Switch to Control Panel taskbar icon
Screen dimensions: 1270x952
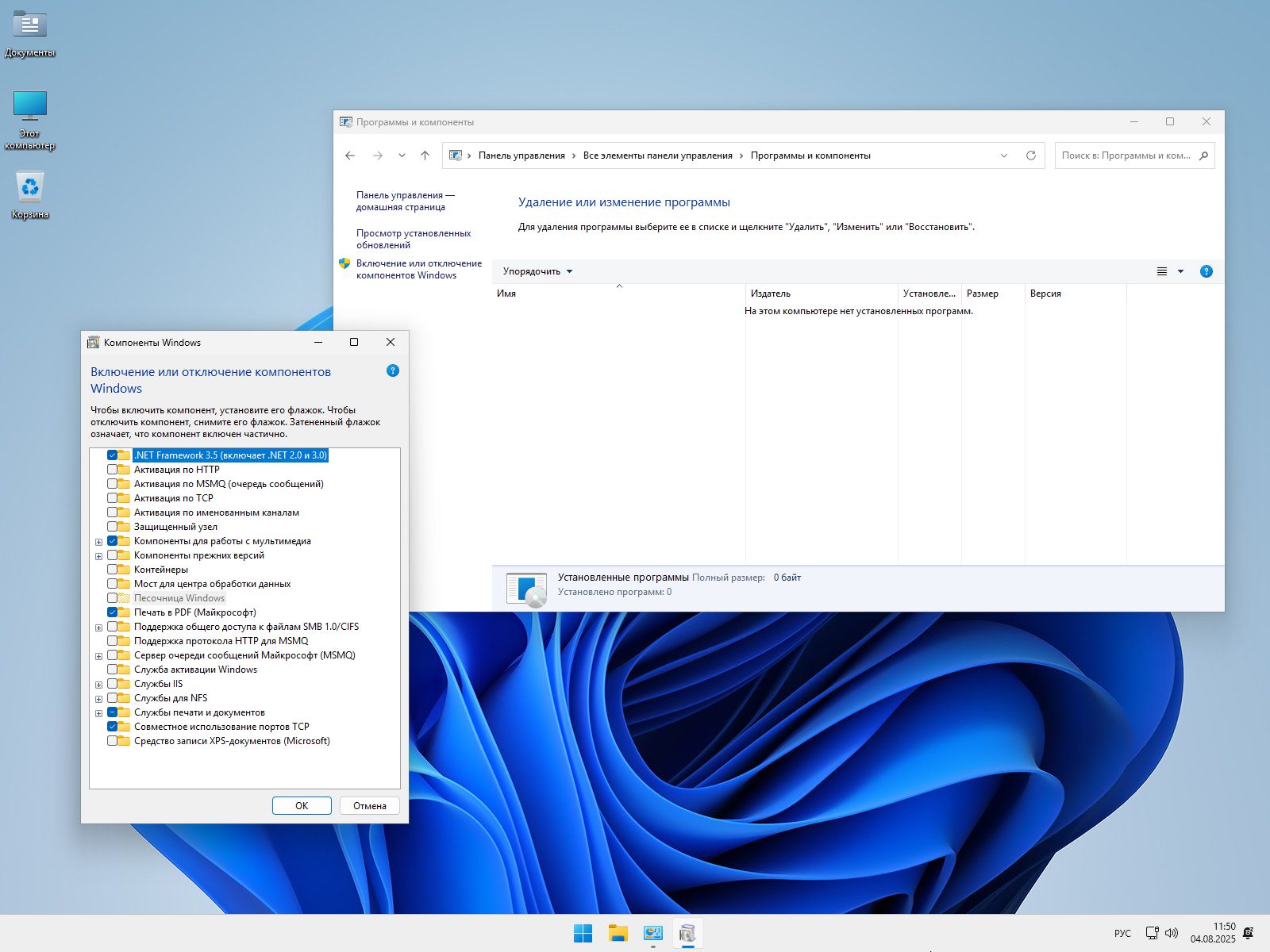click(653, 934)
